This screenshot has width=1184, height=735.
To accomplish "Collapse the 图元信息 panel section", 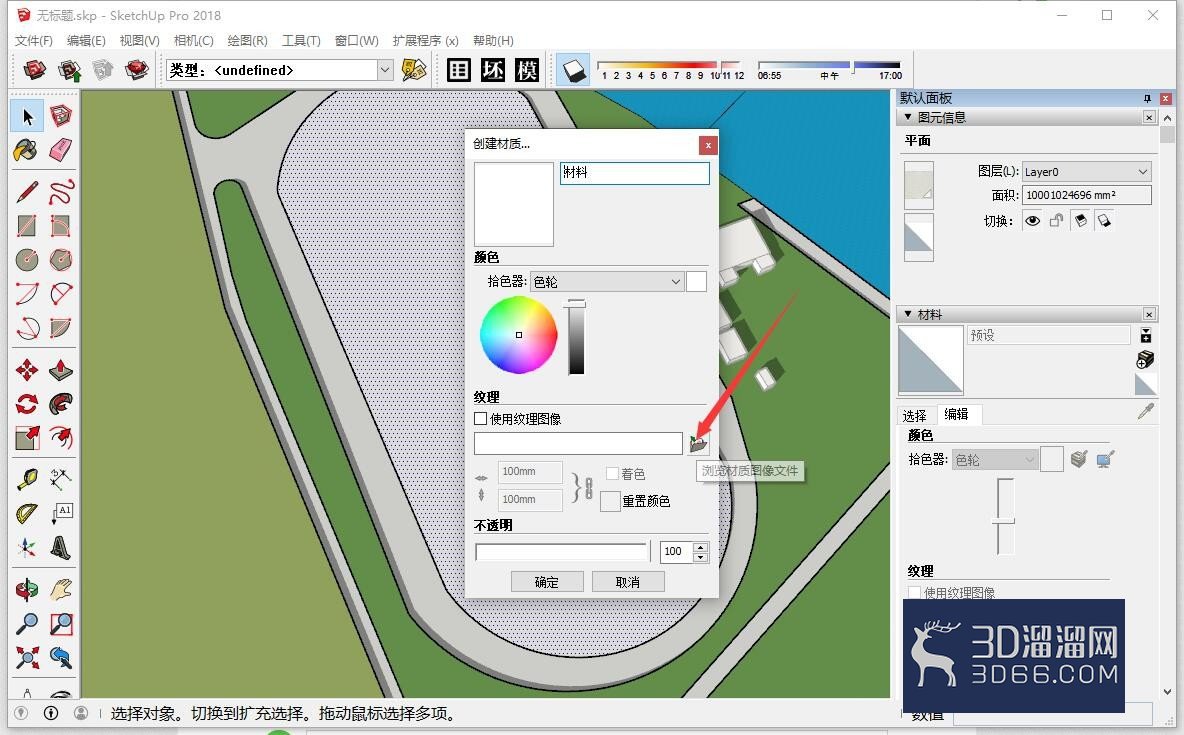I will (908, 117).
